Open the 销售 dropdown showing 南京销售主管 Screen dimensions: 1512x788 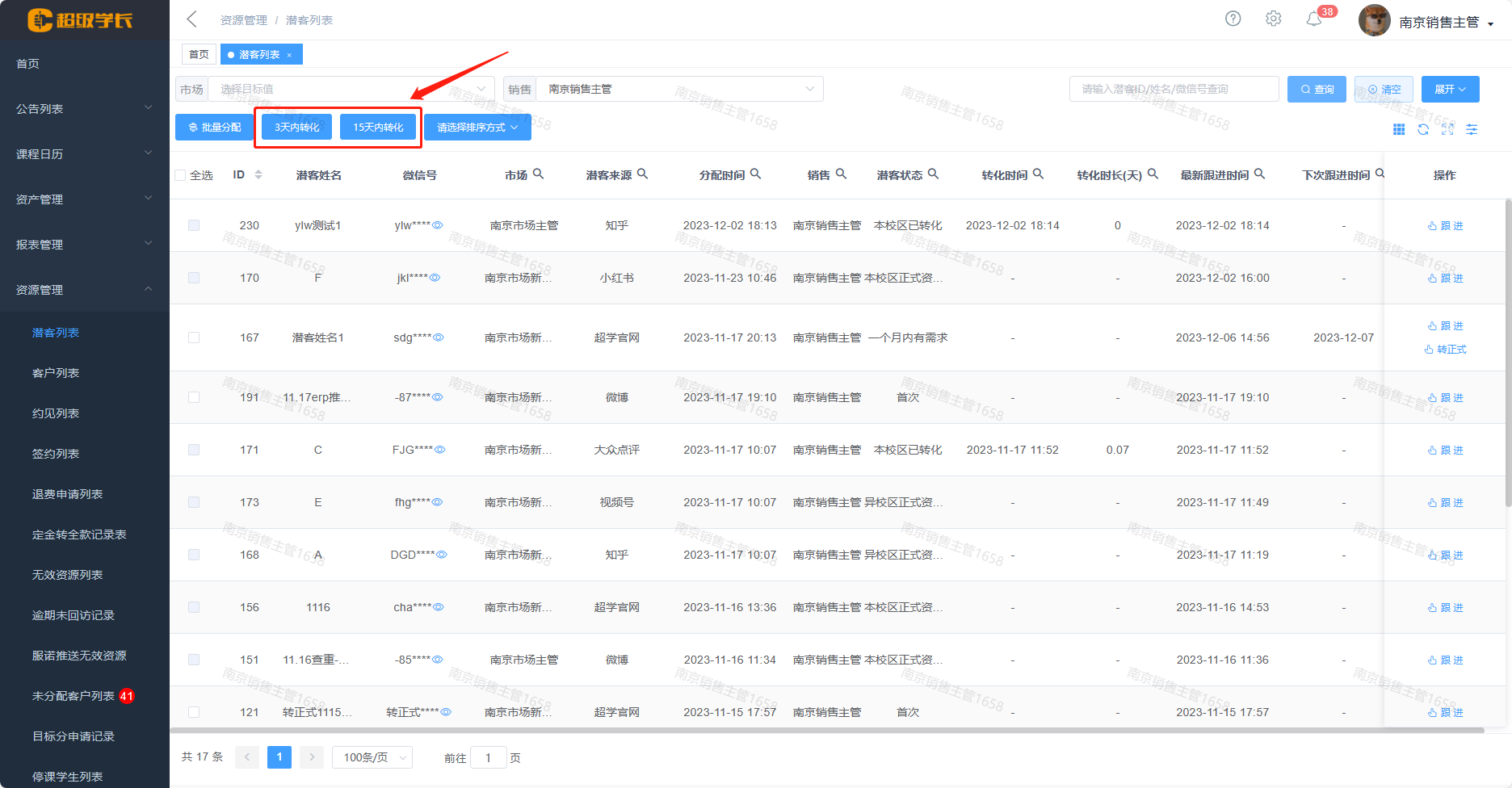[678, 89]
